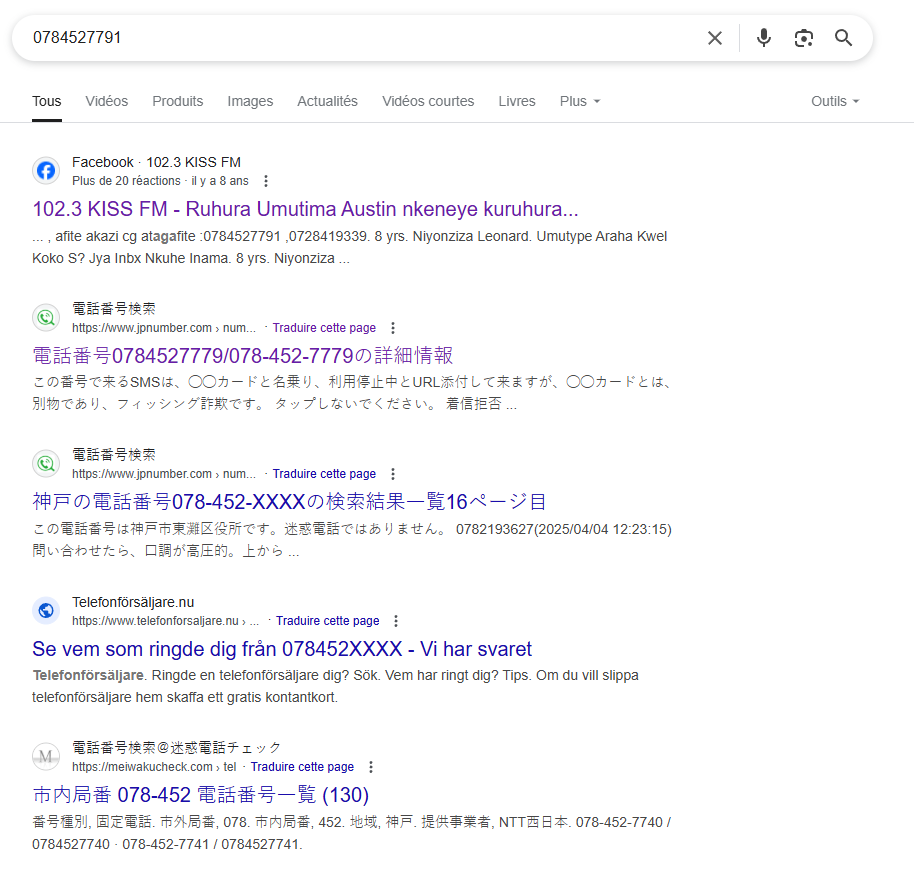Viewport: 914px width, 869px height.
Task: Switch to the Produits tab
Action: click(x=178, y=101)
